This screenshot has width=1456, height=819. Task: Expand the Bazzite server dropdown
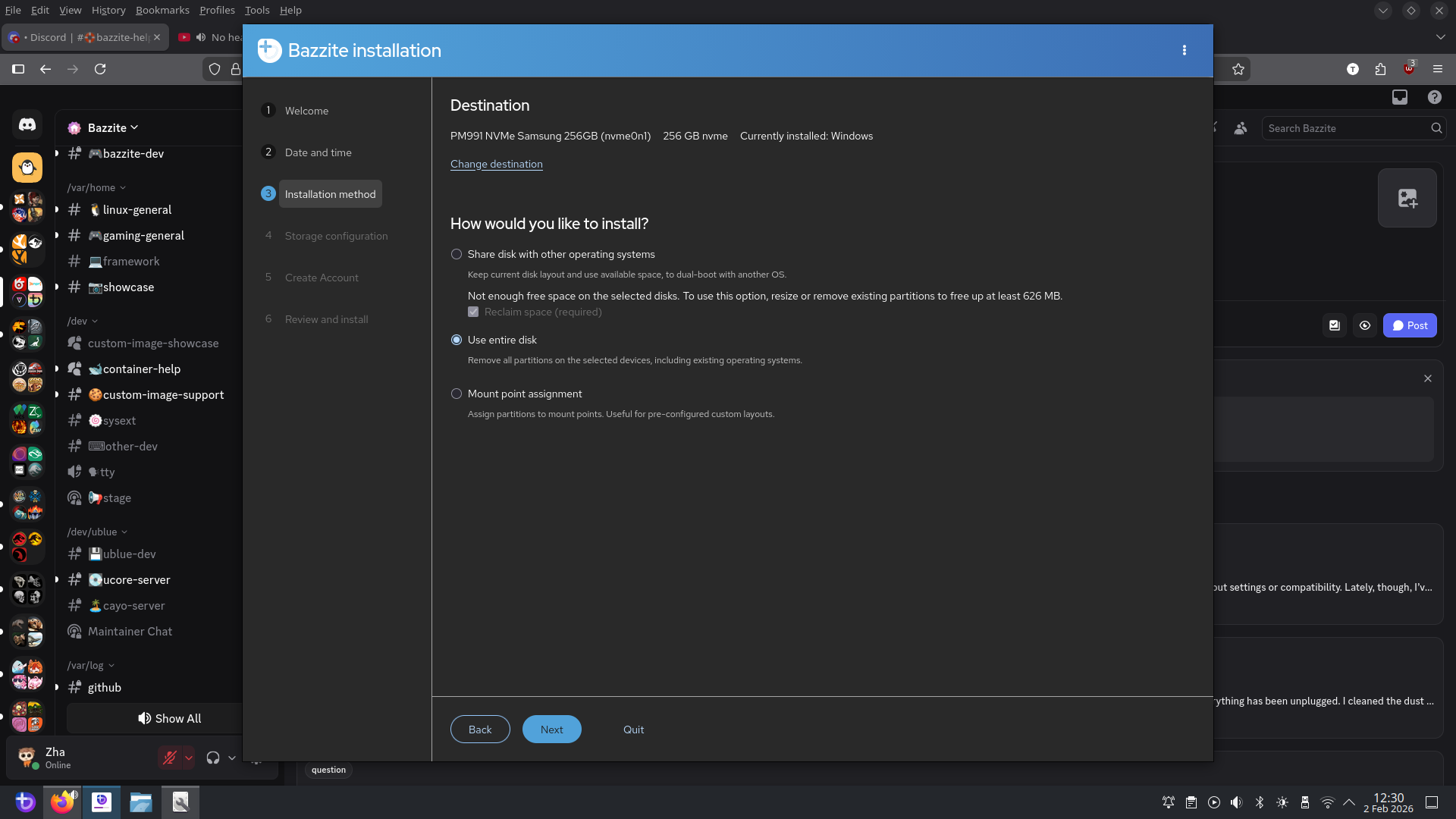[112, 127]
